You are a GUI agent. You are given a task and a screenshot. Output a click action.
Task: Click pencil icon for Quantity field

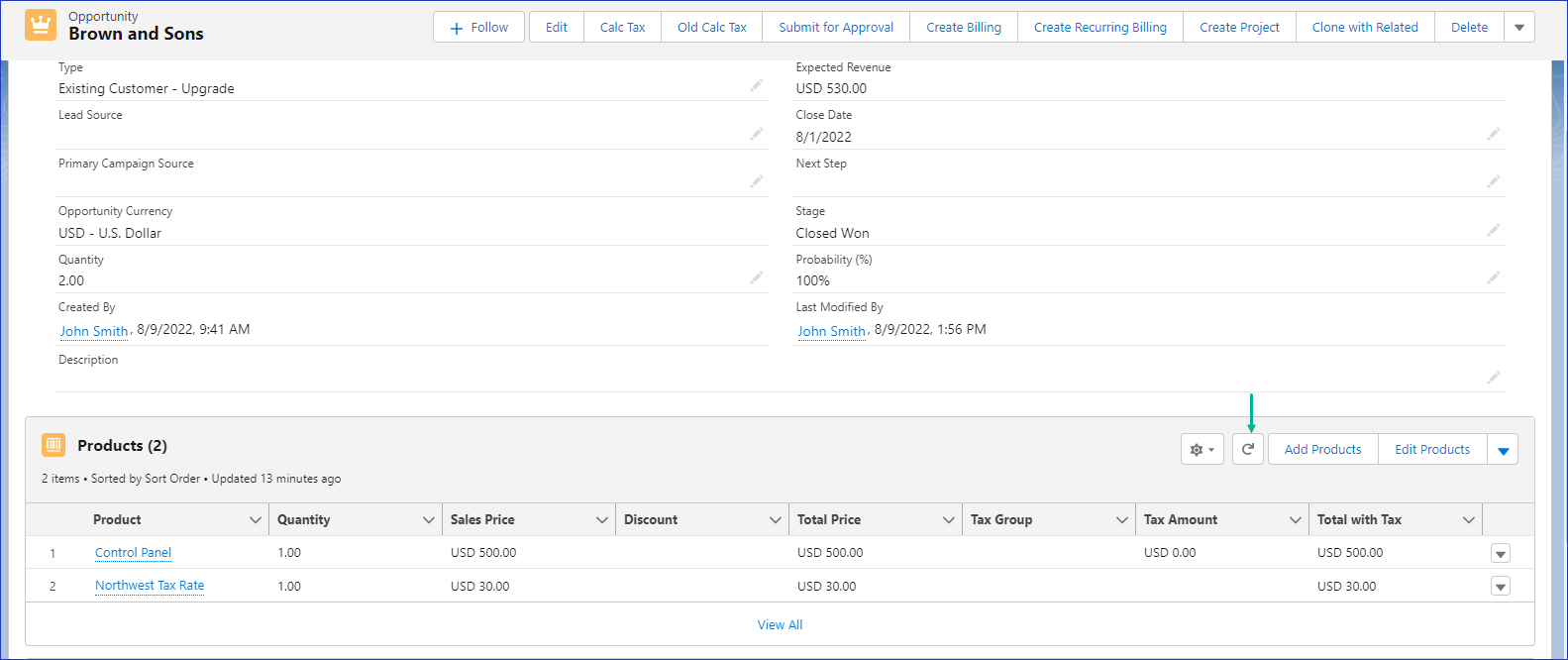757,277
